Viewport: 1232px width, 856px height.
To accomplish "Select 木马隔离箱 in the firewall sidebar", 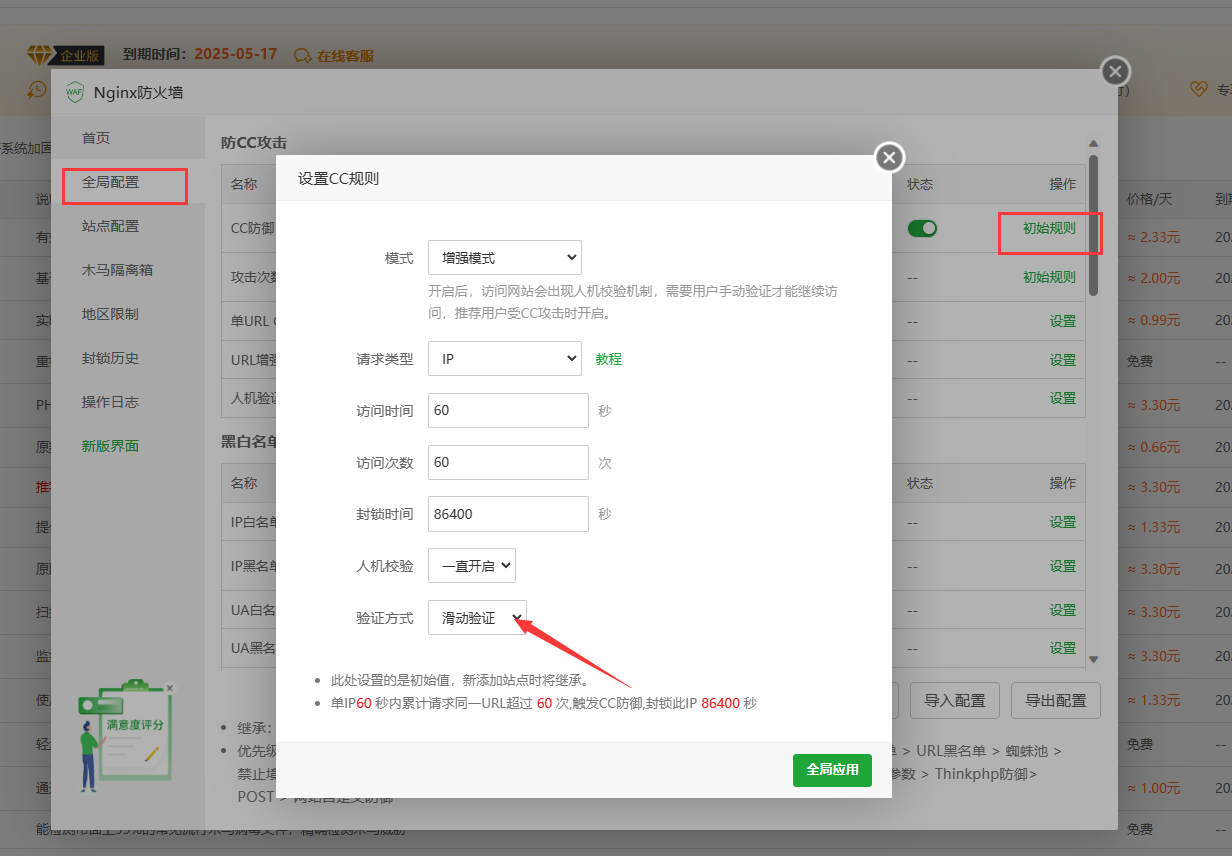I will pos(117,270).
